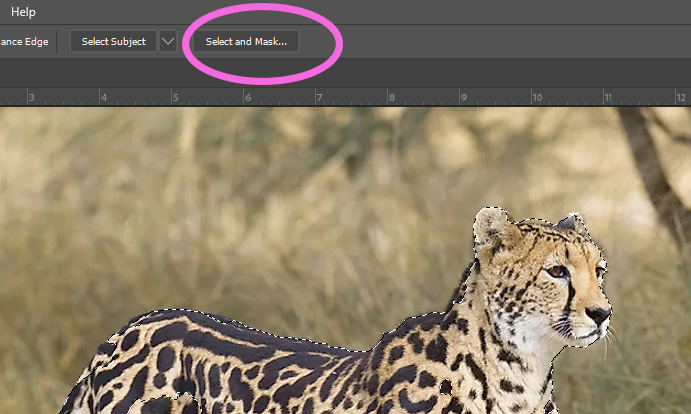Click the horizontal ruler at mark 7
The width and height of the screenshot is (691, 414).
coord(319,97)
